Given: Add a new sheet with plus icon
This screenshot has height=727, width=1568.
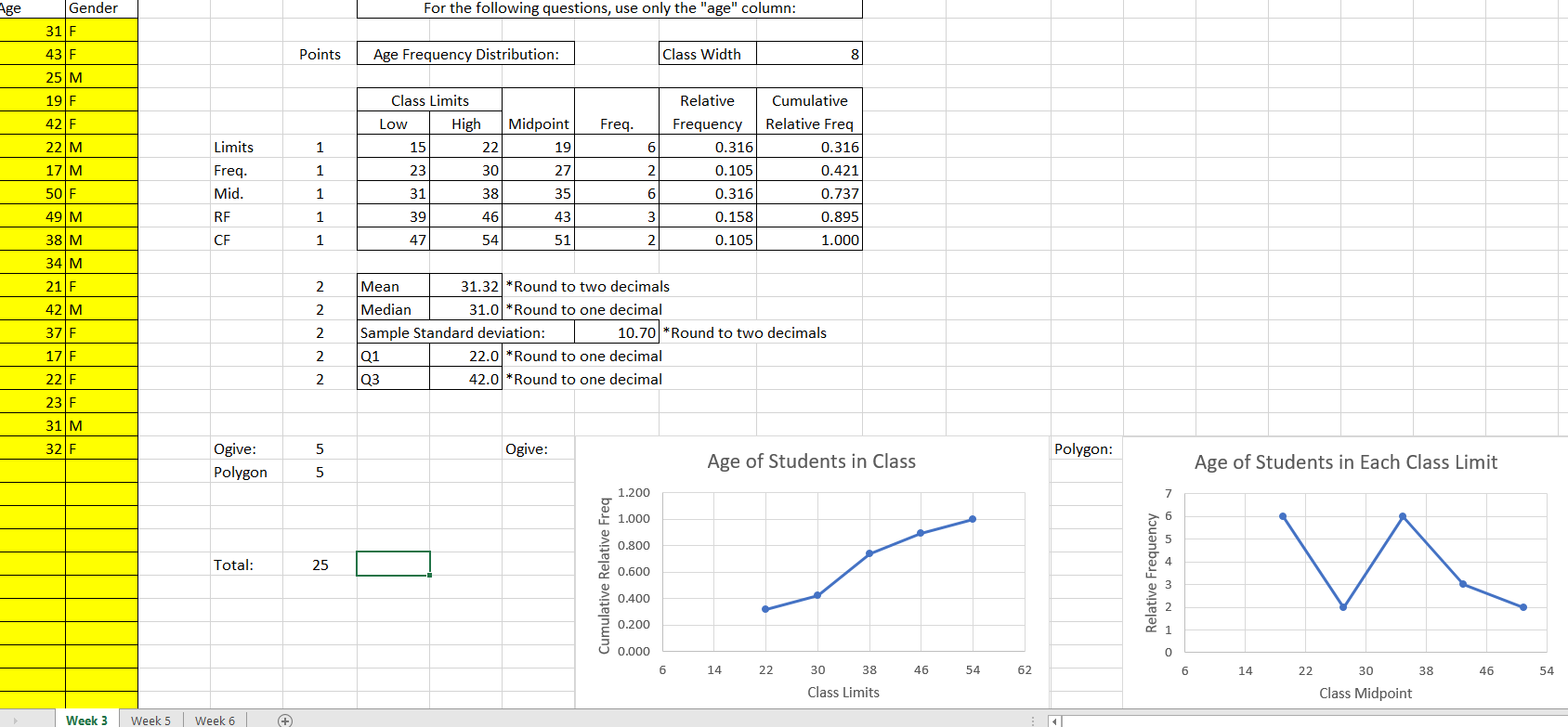Looking at the screenshot, I should pyautogui.click(x=285, y=721).
